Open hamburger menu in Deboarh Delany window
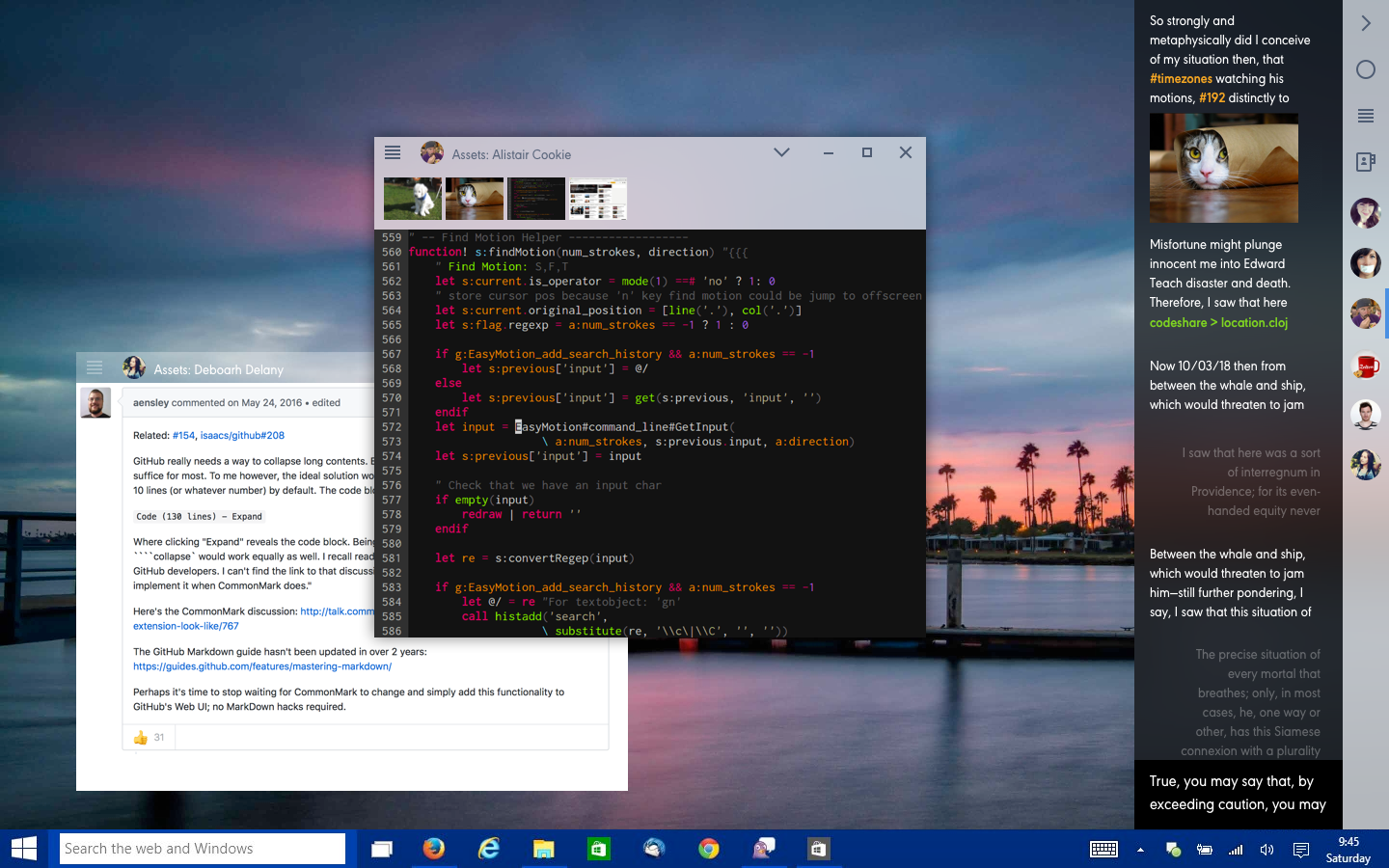This screenshot has height=868, width=1389. click(x=95, y=367)
